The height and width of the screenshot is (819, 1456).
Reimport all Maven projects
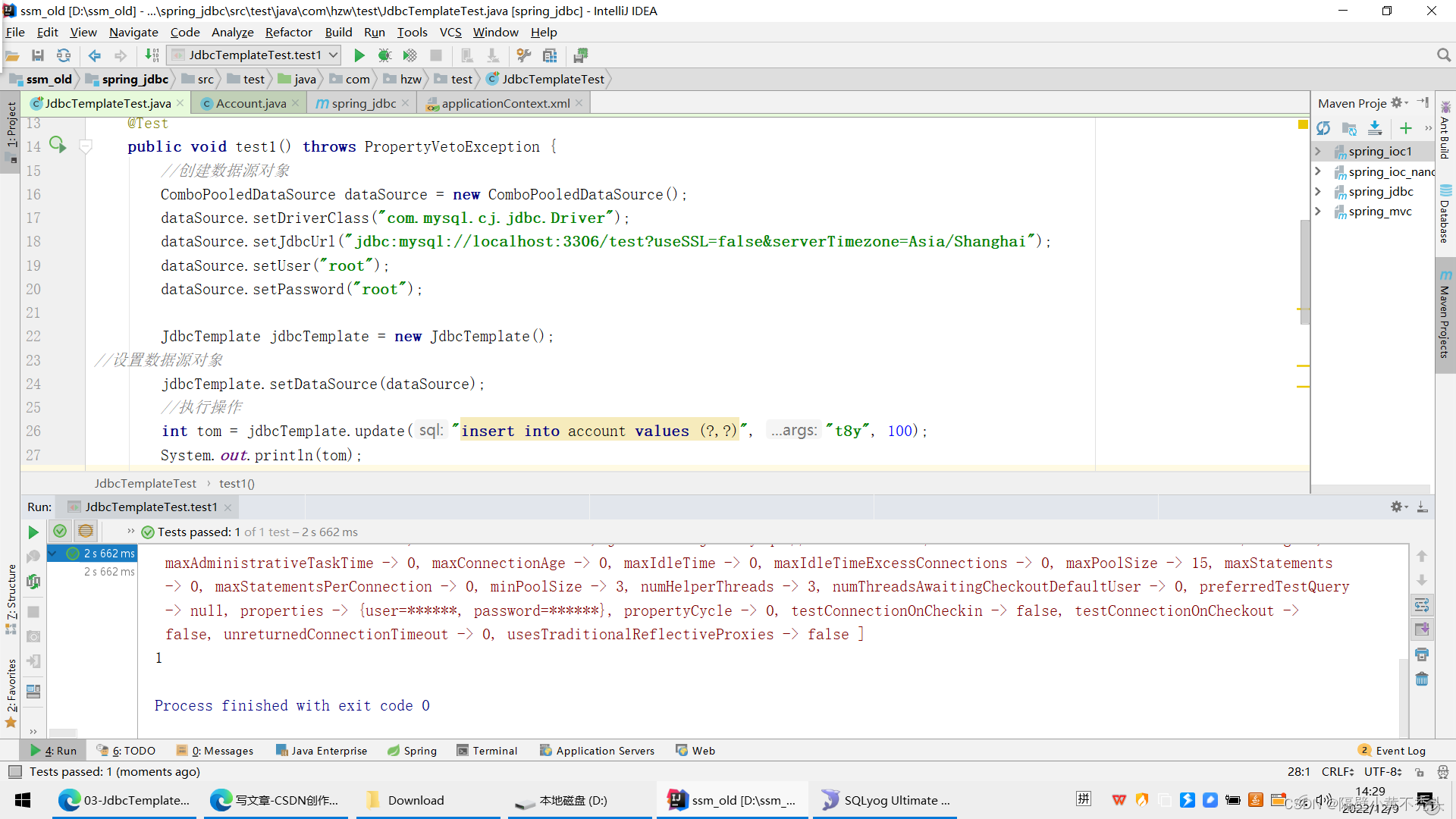[x=1325, y=129]
